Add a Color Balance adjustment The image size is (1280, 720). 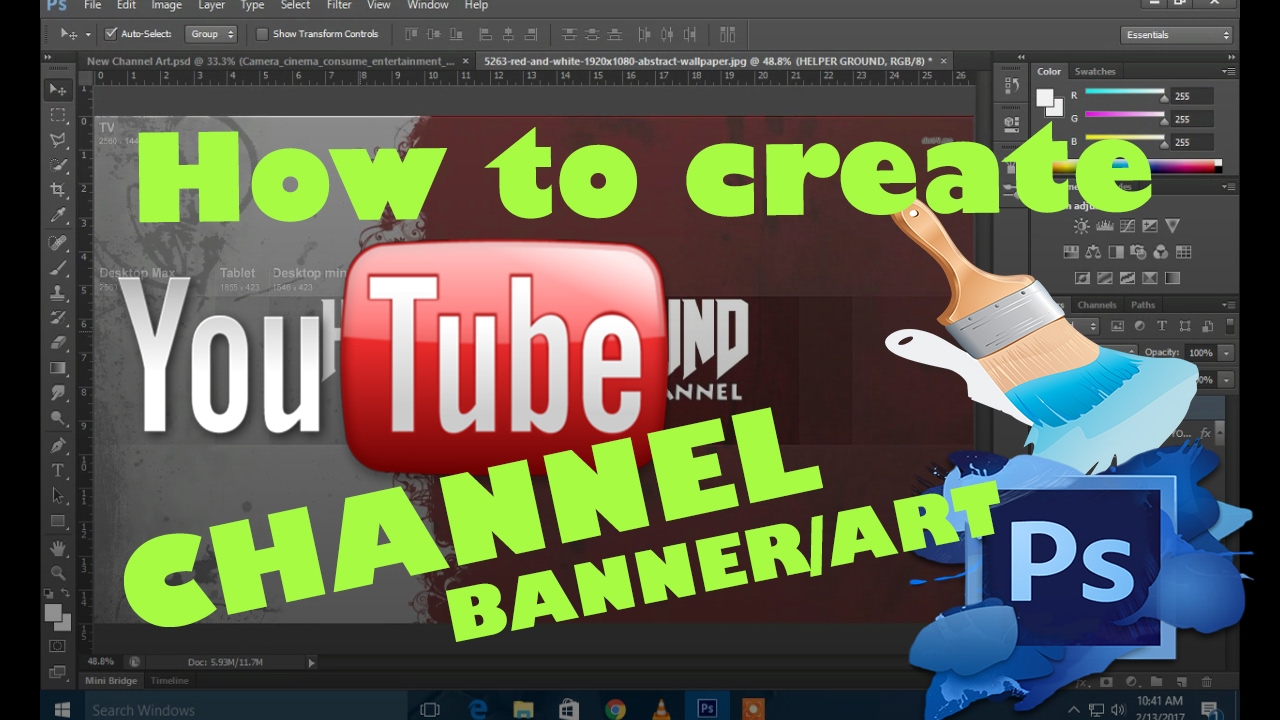[1093, 252]
